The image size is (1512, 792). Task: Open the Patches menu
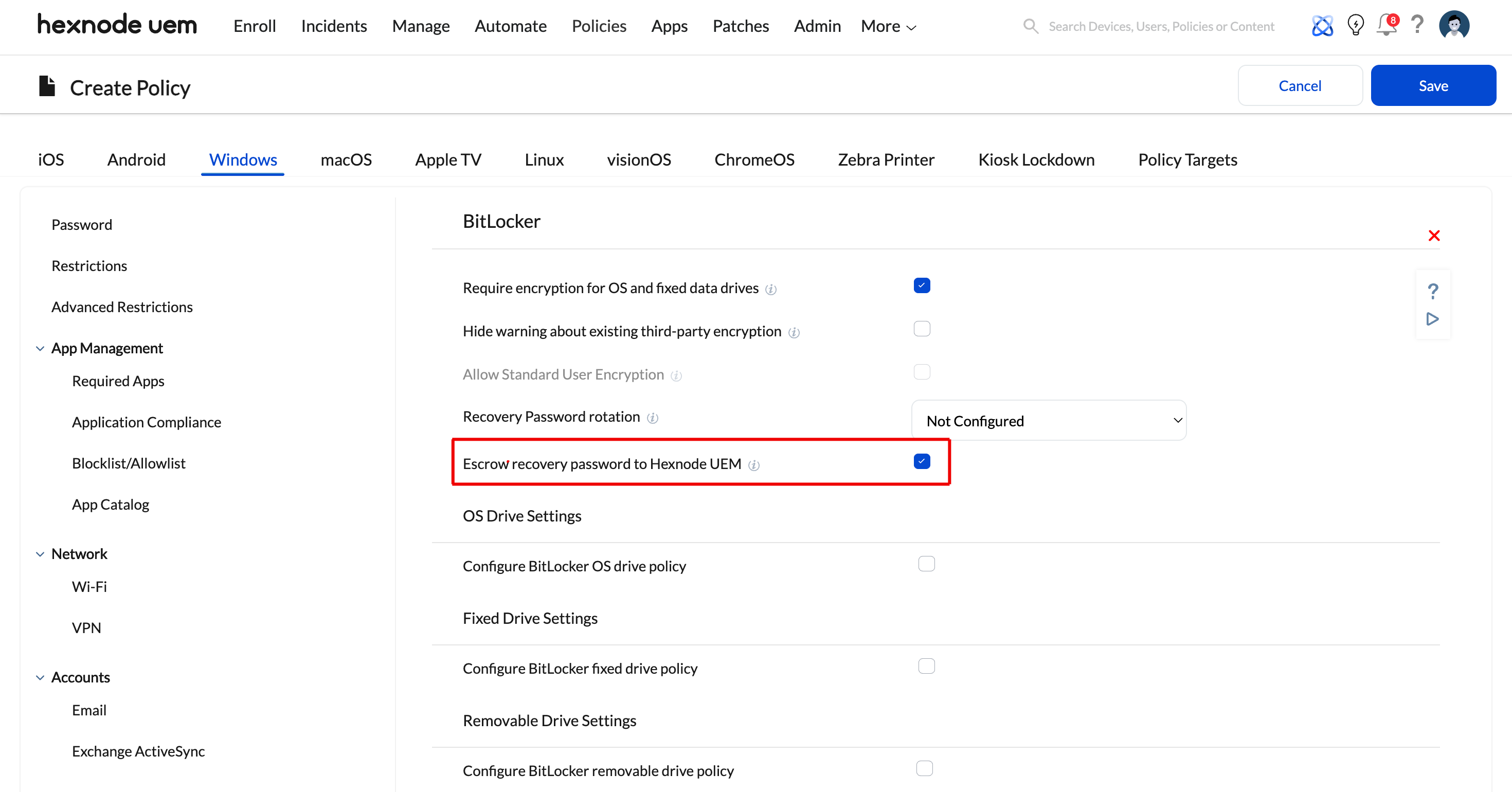[x=740, y=26]
